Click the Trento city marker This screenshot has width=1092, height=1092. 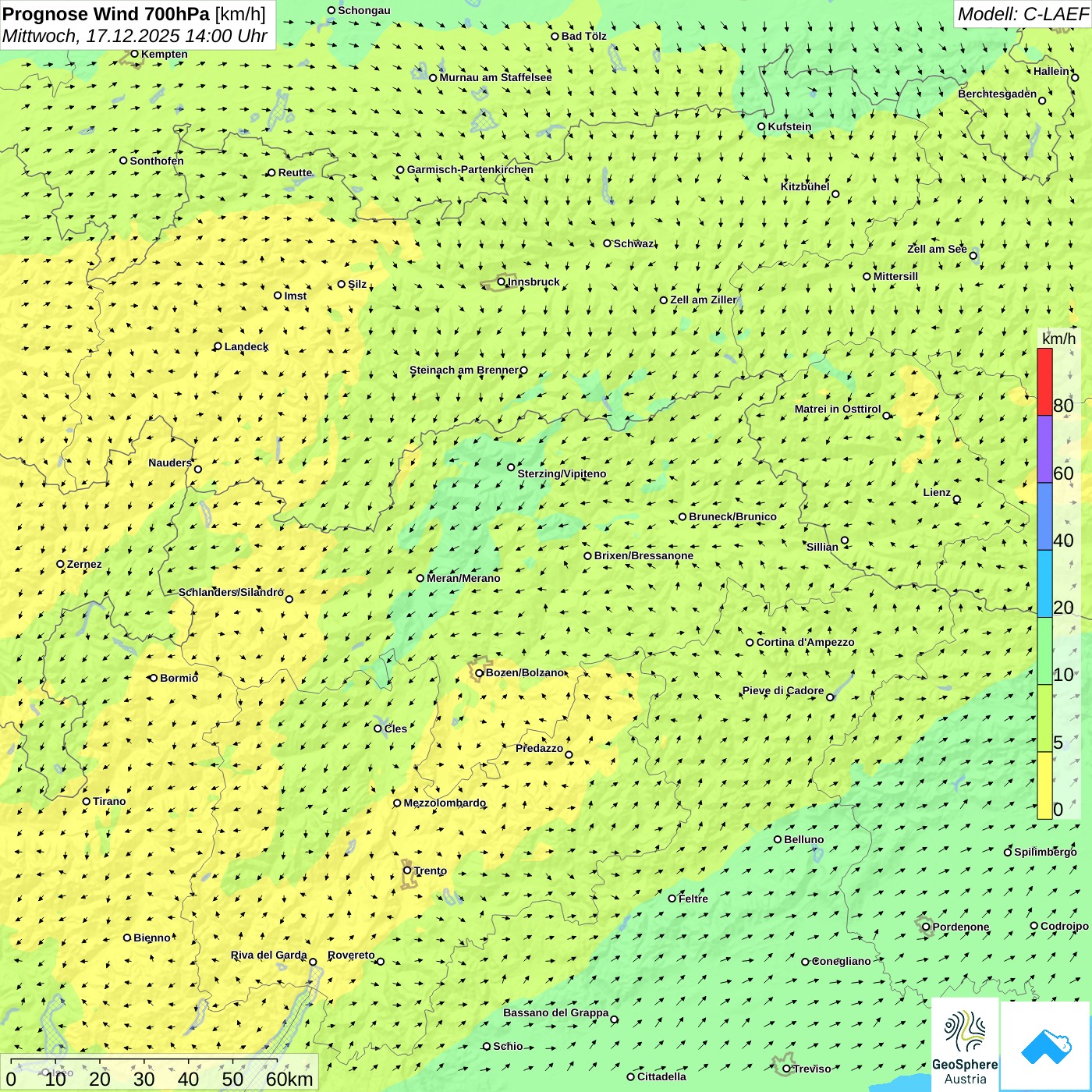tap(407, 870)
